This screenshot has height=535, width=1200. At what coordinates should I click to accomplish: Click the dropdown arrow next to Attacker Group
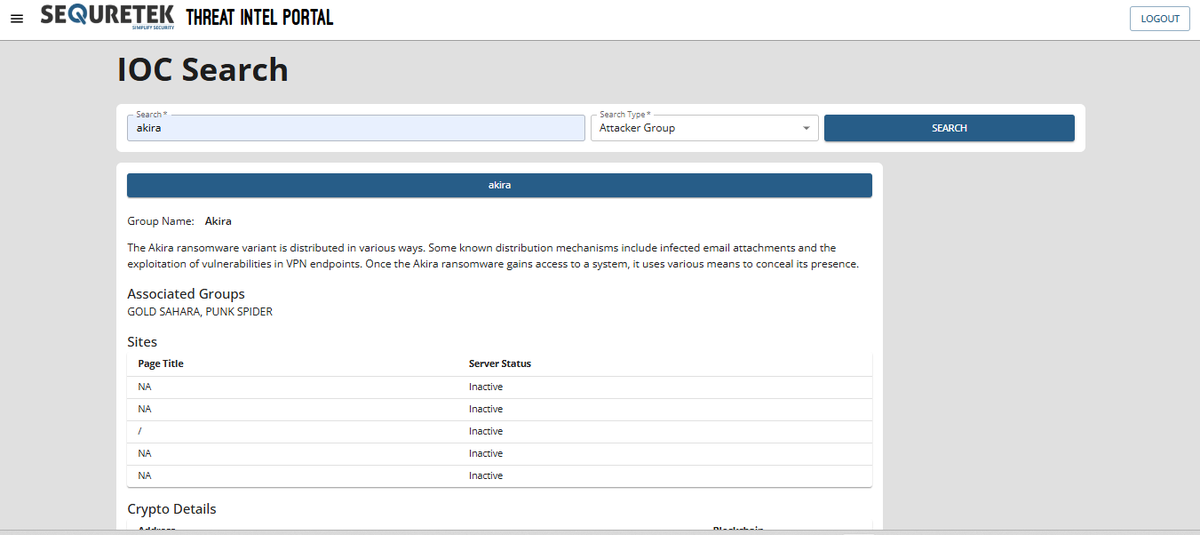[x=806, y=128]
